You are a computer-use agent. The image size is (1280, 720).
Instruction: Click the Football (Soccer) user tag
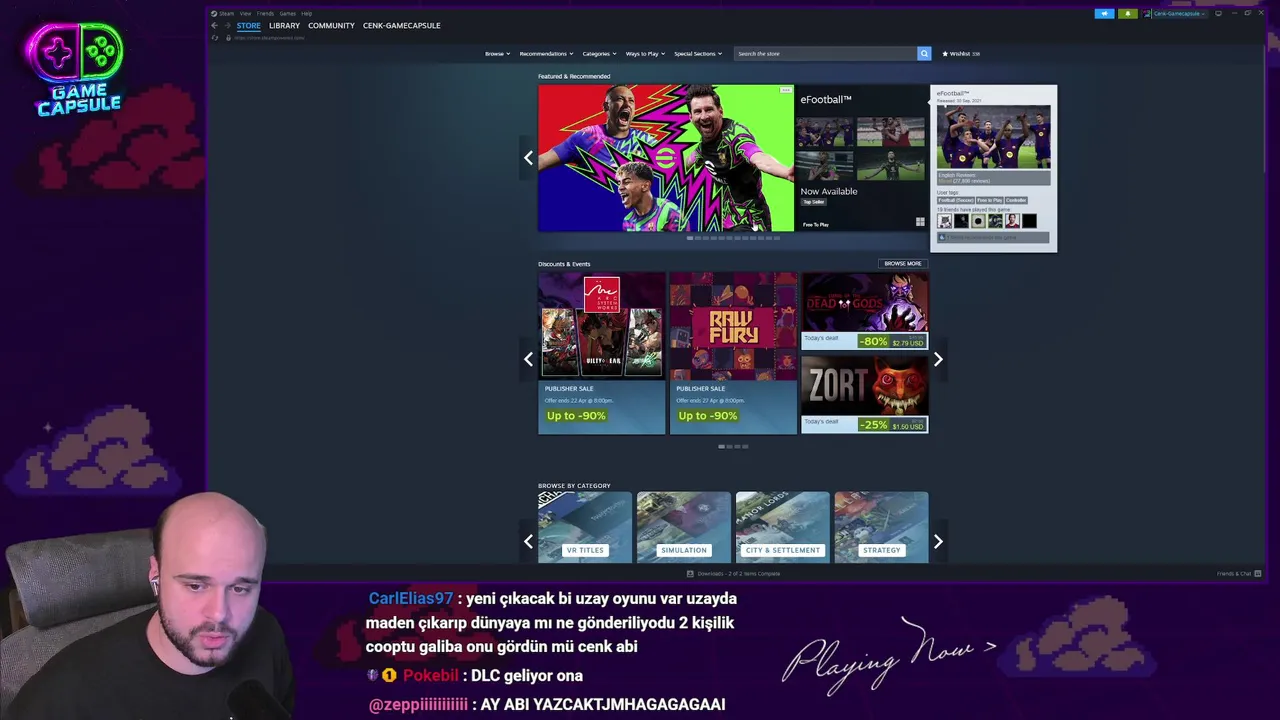[955, 200]
